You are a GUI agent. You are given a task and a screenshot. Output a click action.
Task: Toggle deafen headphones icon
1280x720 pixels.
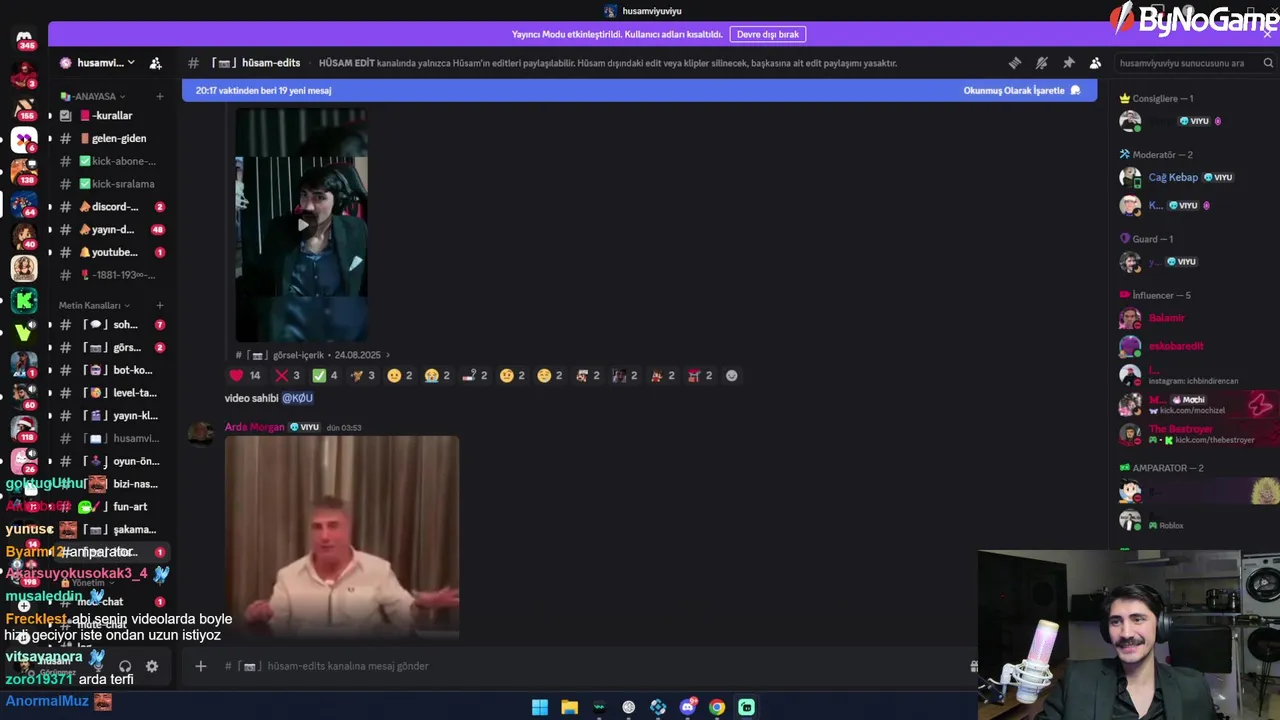pyautogui.click(x=125, y=666)
